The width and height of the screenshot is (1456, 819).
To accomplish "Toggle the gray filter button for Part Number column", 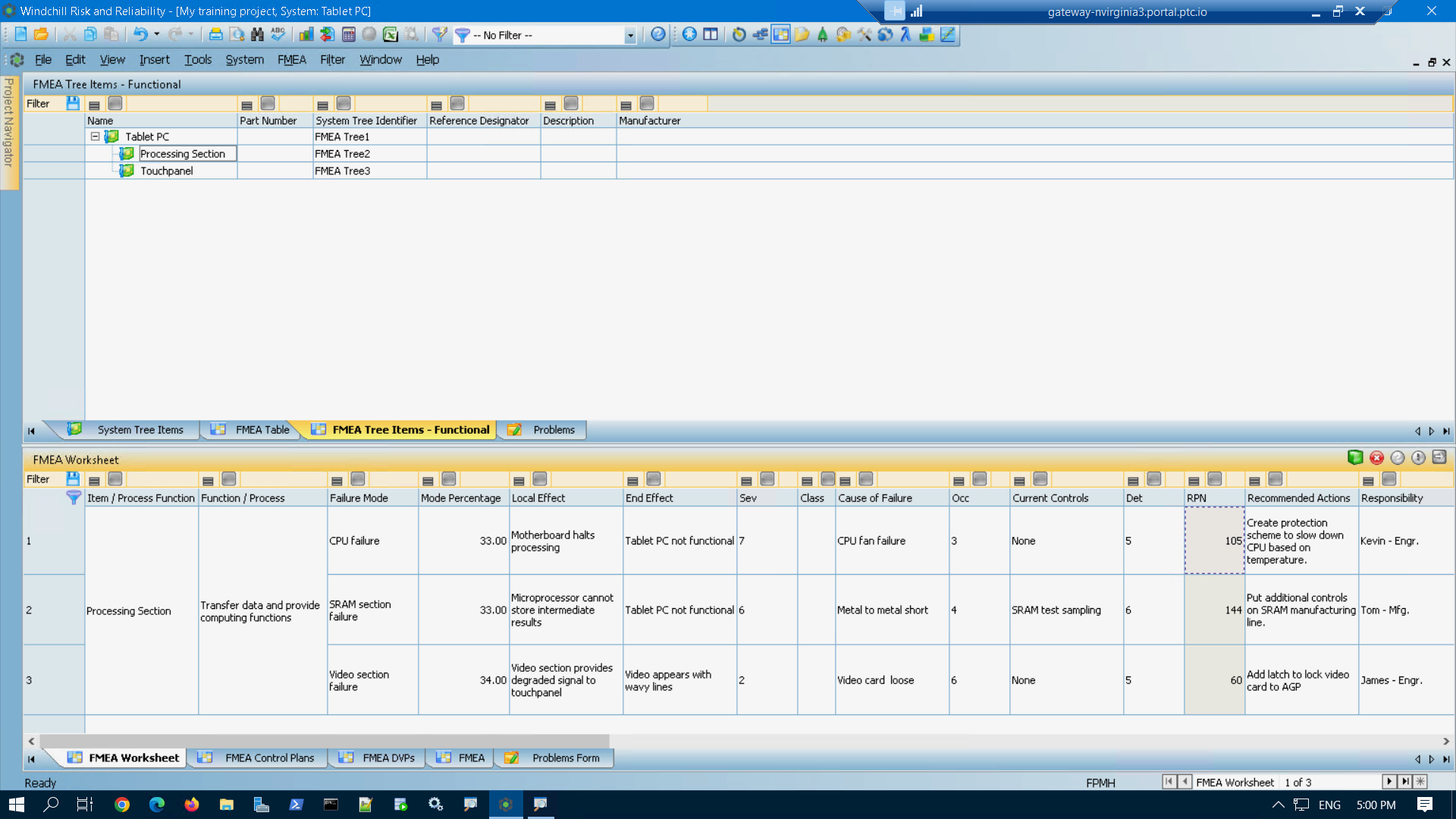I will tap(268, 103).
